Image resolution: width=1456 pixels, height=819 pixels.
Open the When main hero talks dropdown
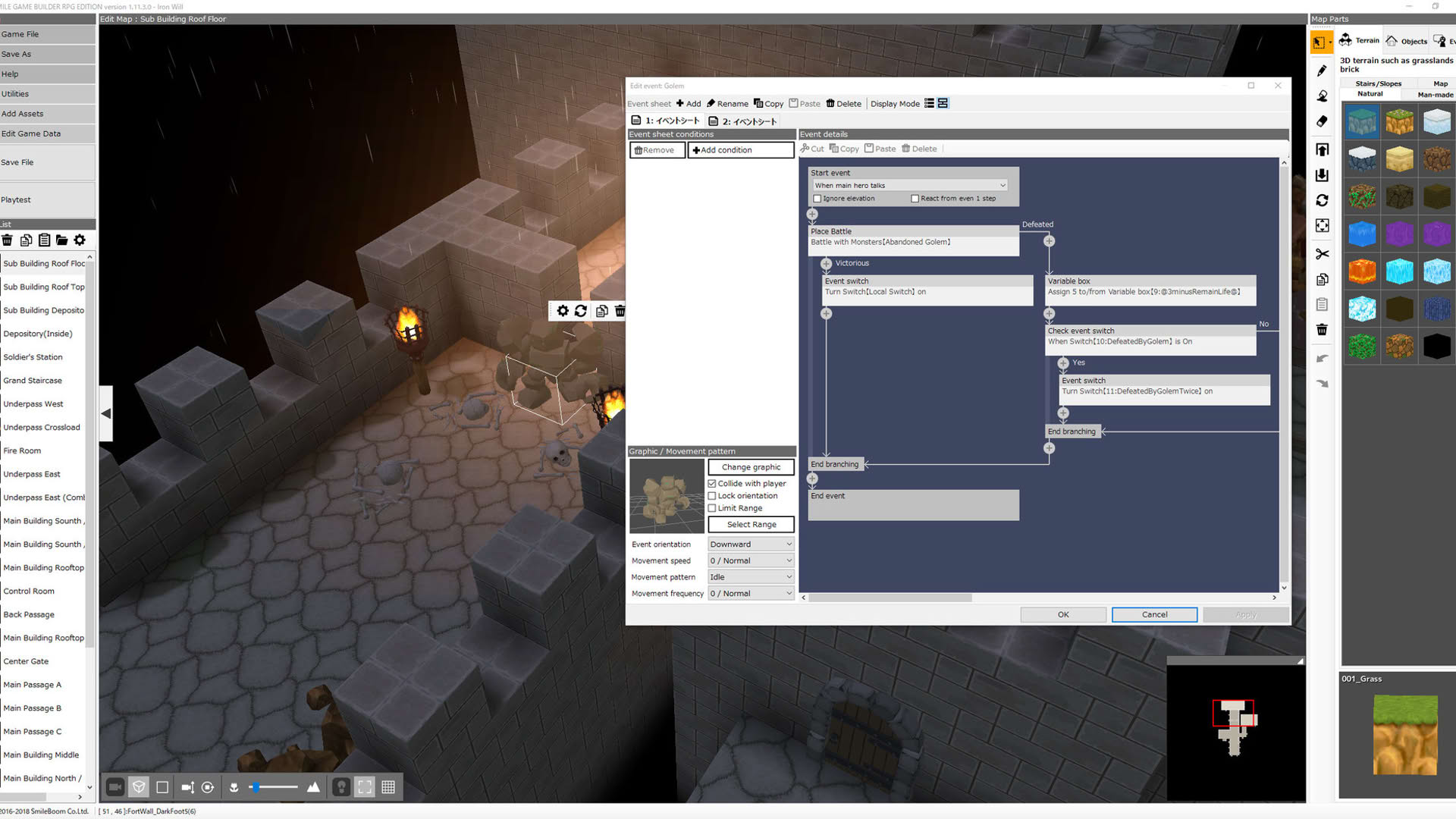(x=910, y=186)
